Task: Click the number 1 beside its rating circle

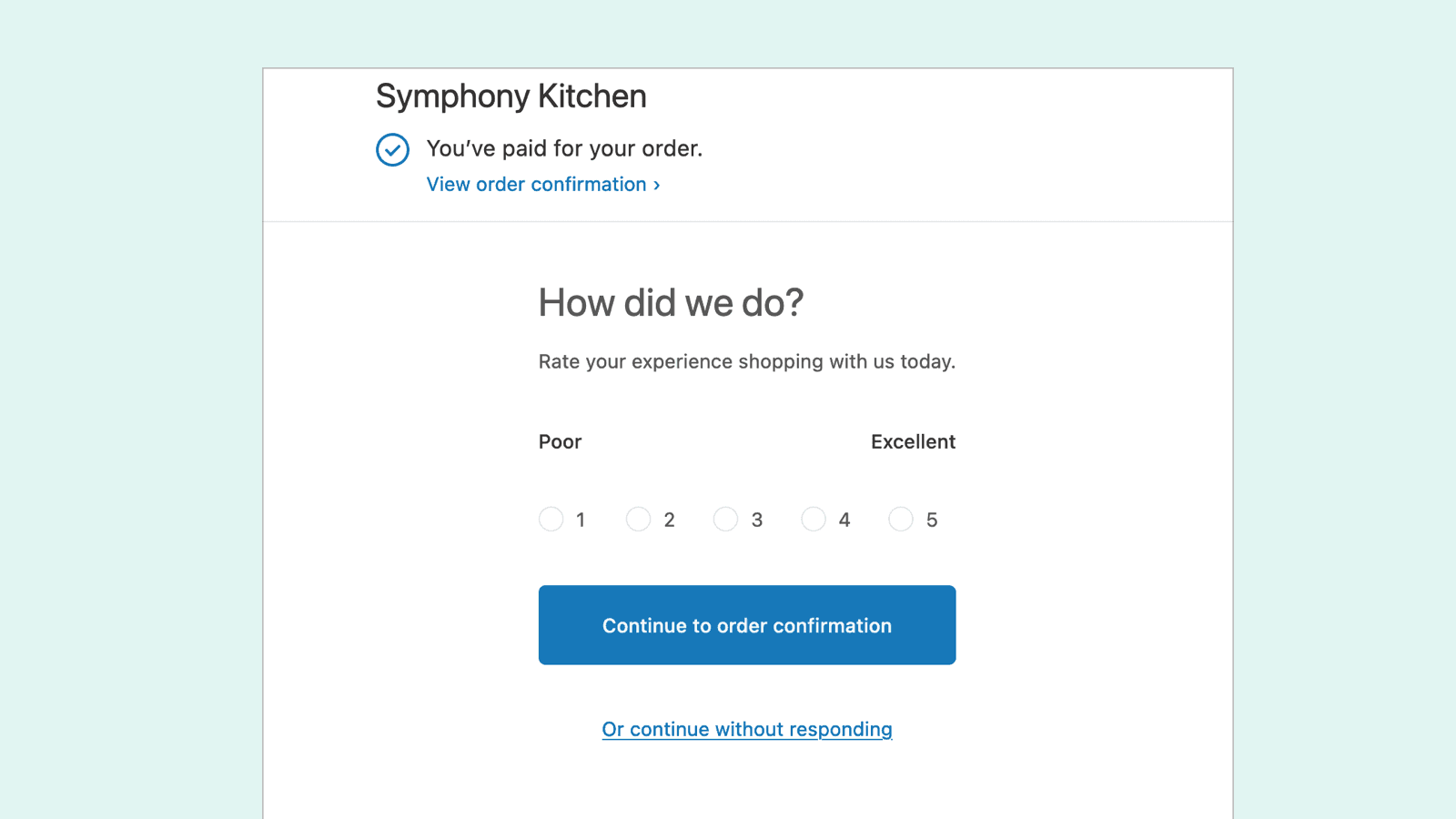Action: (580, 519)
